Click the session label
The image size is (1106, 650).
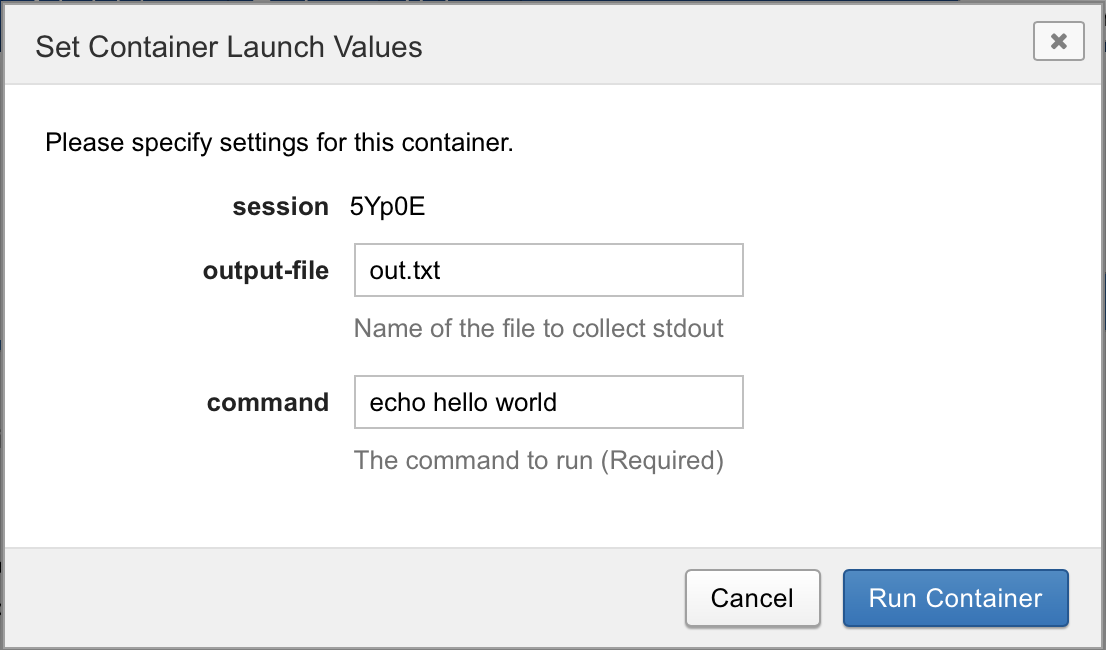(280, 207)
